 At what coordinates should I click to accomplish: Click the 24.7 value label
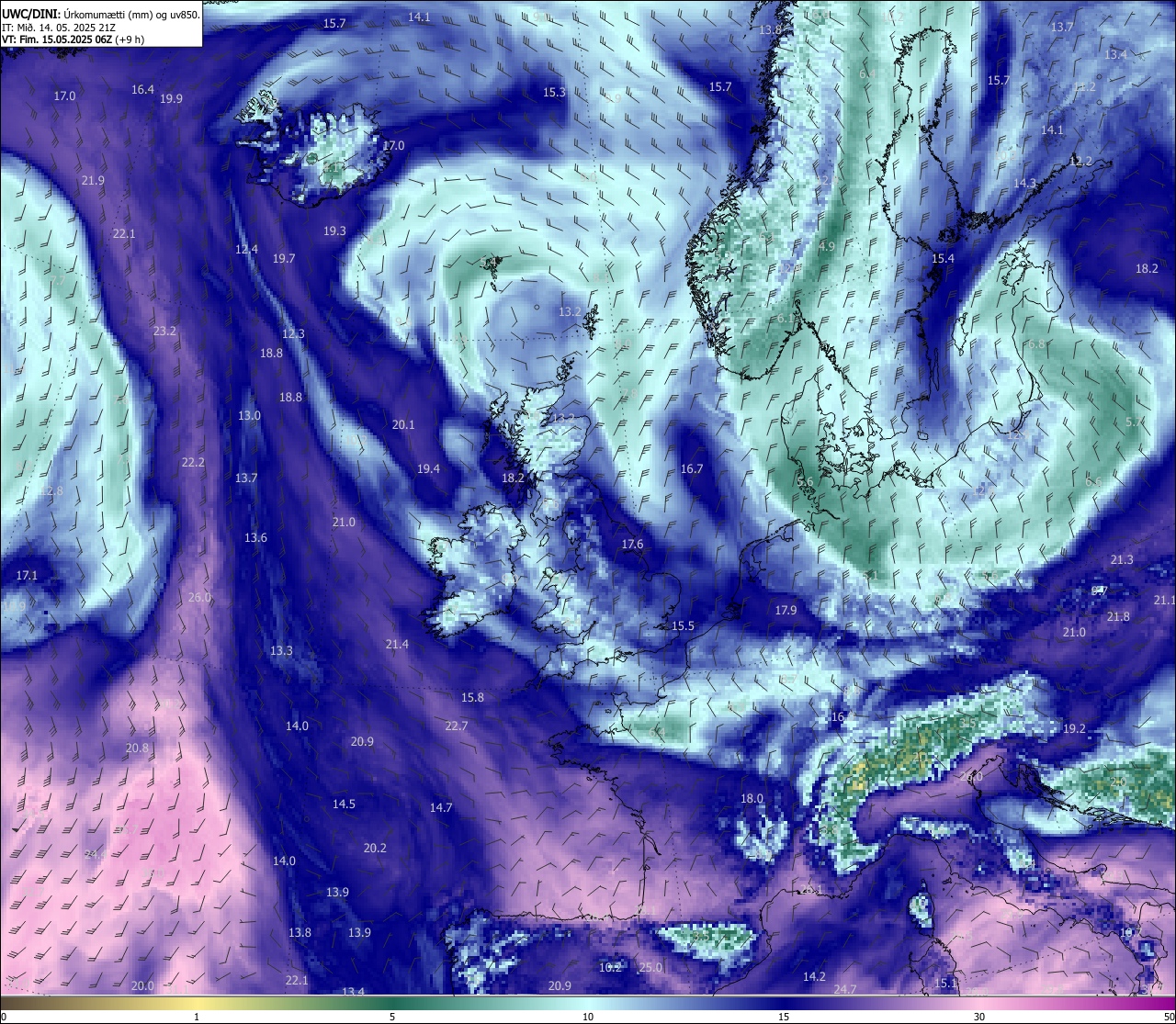(845, 989)
